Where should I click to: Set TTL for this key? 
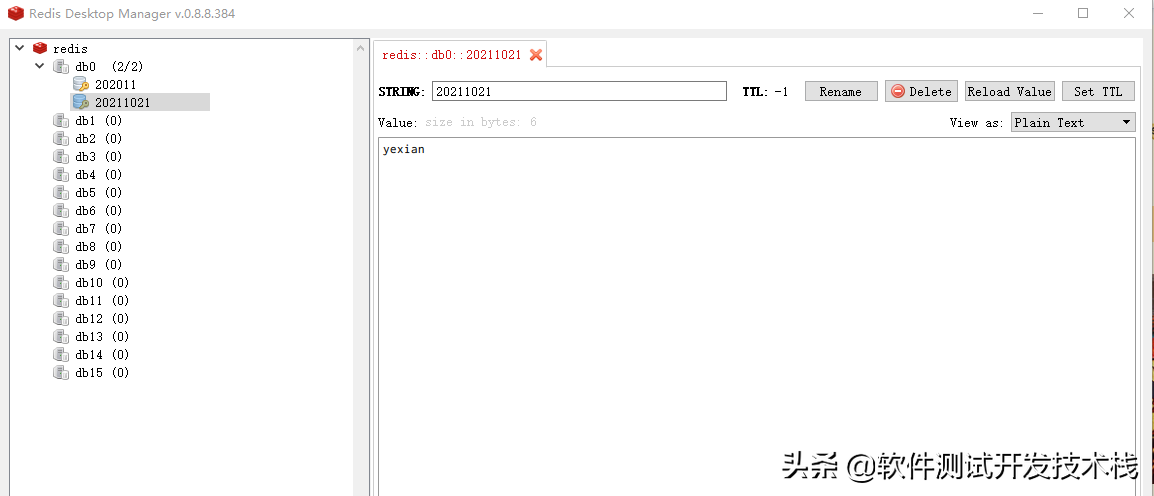coord(1098,91)
